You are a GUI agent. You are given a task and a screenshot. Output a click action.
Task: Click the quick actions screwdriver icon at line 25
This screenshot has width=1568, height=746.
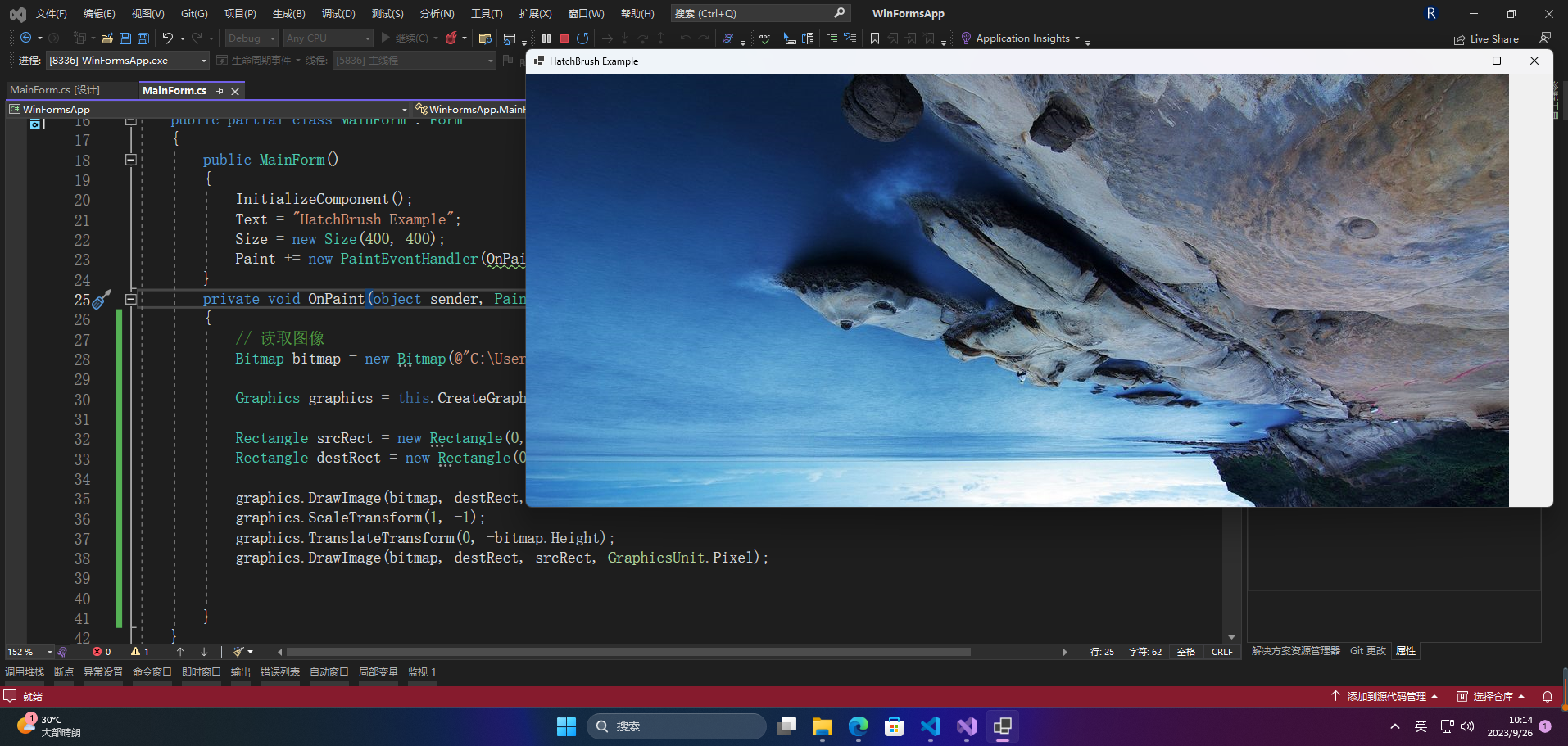pyautogui.click(x=101, y=300)
